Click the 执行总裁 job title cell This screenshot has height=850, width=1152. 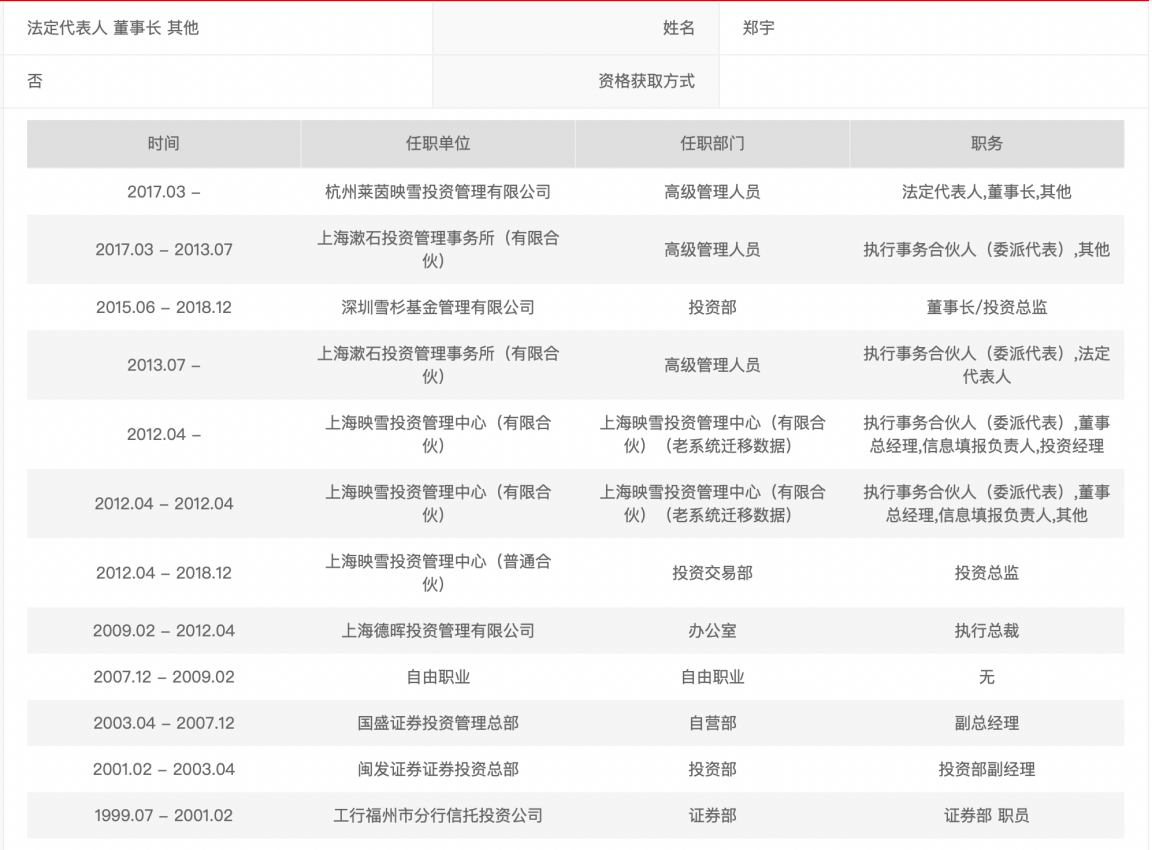(987, 630)
